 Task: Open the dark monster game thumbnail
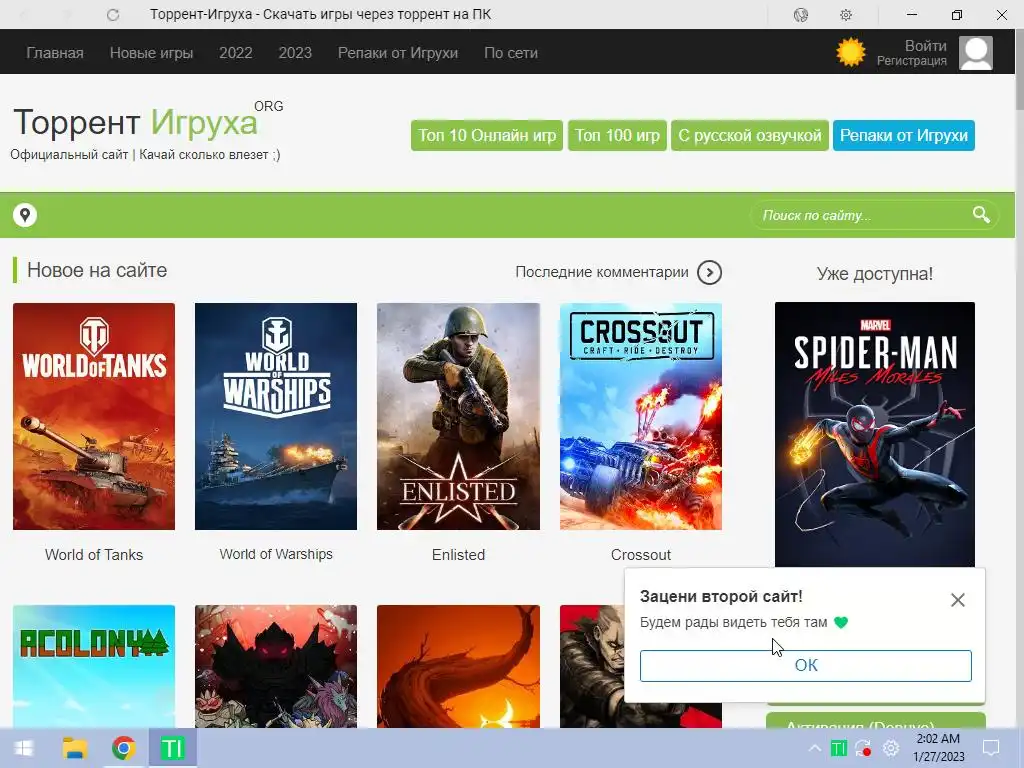point(276,666)
